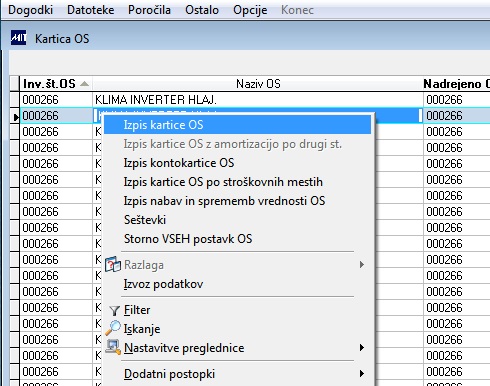490x386 pixels.
Task: Expand the Dodatni postopki submenu arrow
Action: [362, 374]
